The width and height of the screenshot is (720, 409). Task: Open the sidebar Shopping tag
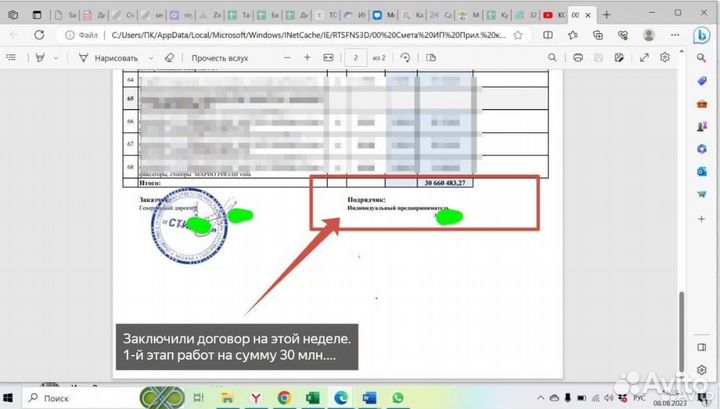702,81
